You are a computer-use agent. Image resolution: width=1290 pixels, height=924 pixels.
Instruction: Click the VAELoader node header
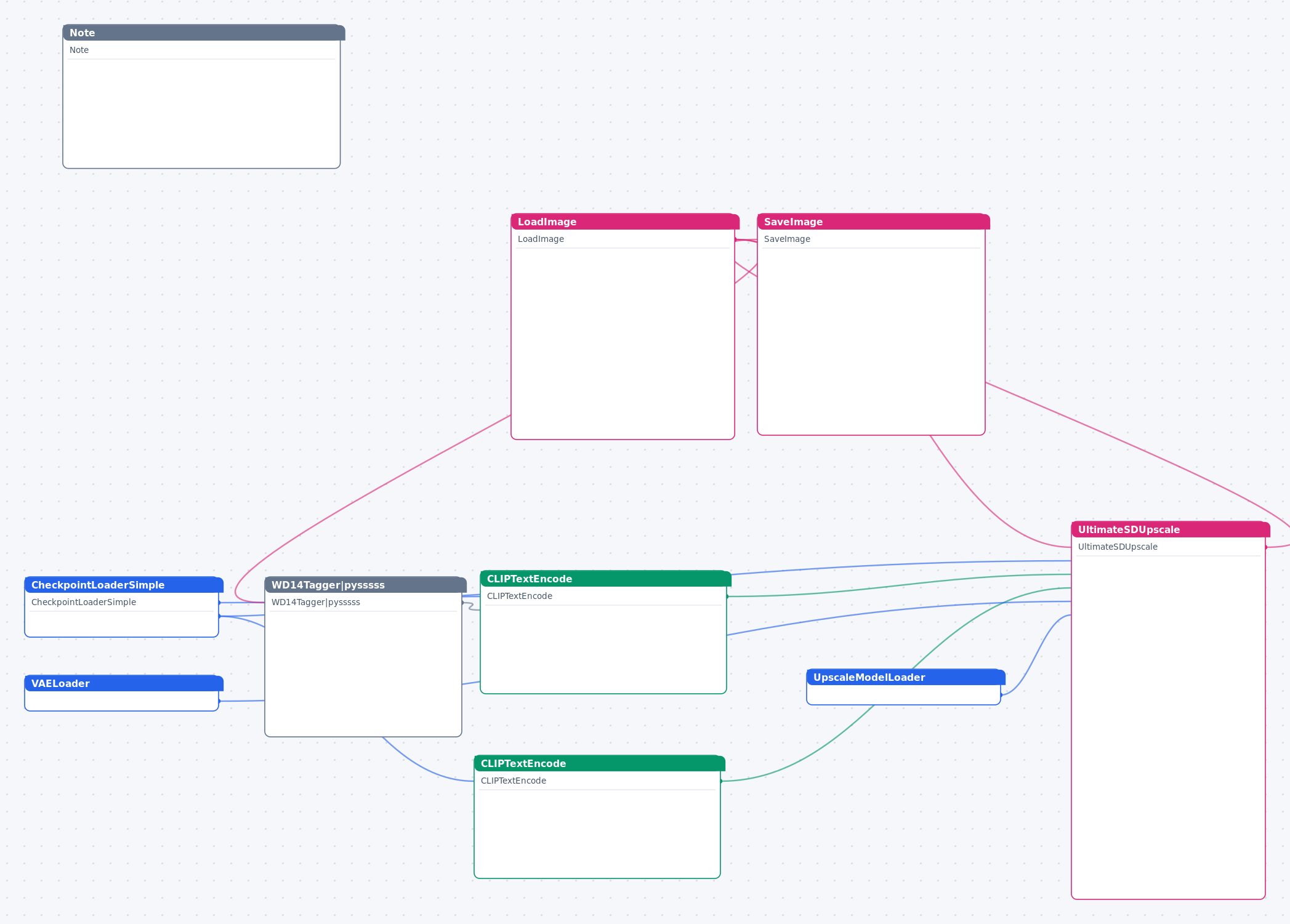(124, 683)
